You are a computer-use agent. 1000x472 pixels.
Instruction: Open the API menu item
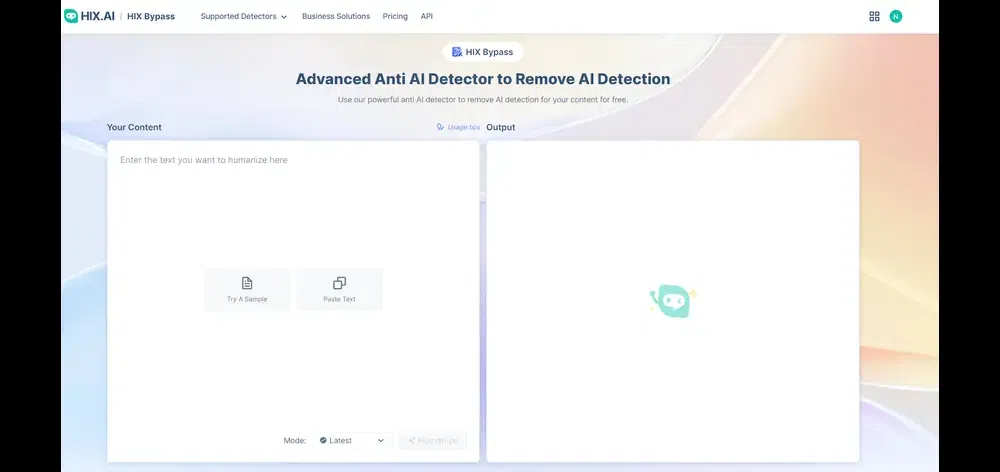427,17
